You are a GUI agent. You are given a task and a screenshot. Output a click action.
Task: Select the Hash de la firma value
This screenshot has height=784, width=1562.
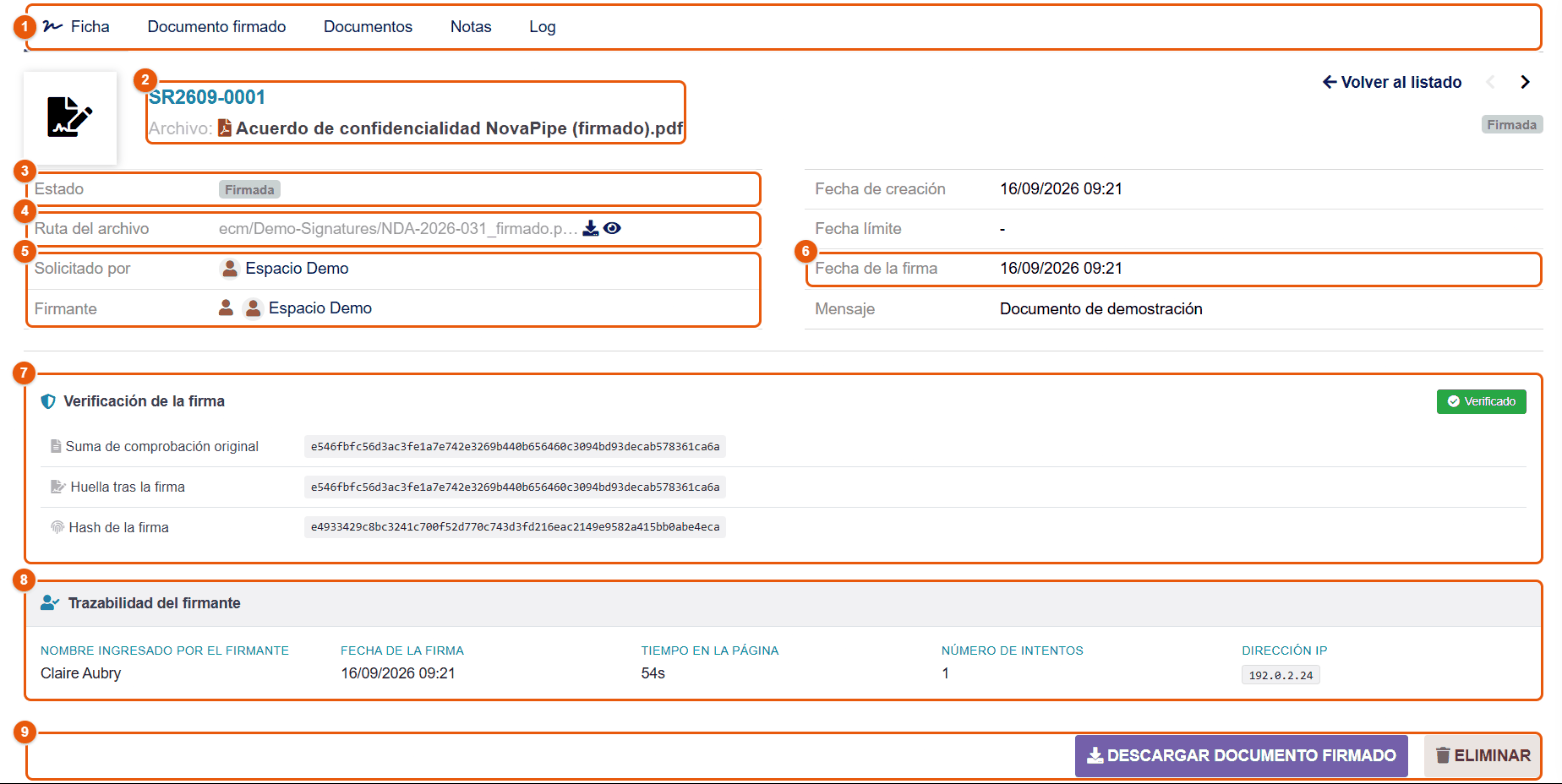515,527
